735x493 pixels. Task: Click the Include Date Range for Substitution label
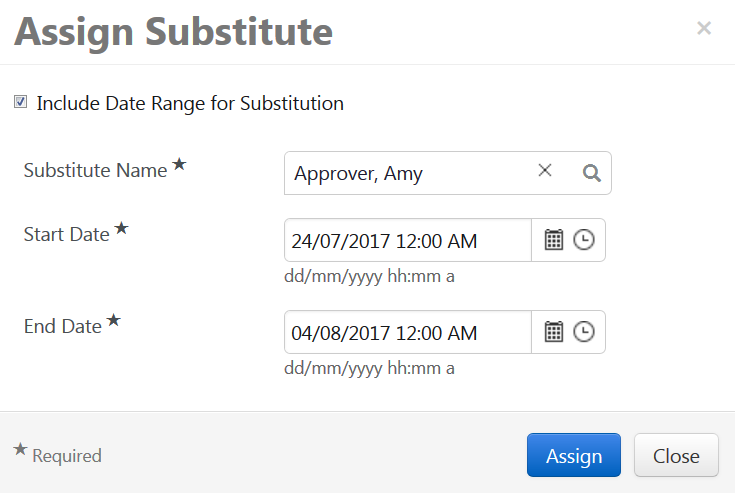click(x=190, y=103)
